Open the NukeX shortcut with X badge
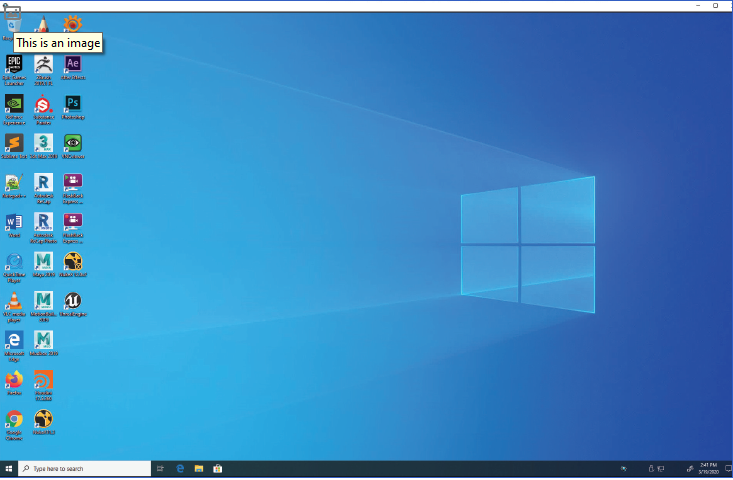The height and width of the screenshot is (480, 733). (x=73, y=265)
